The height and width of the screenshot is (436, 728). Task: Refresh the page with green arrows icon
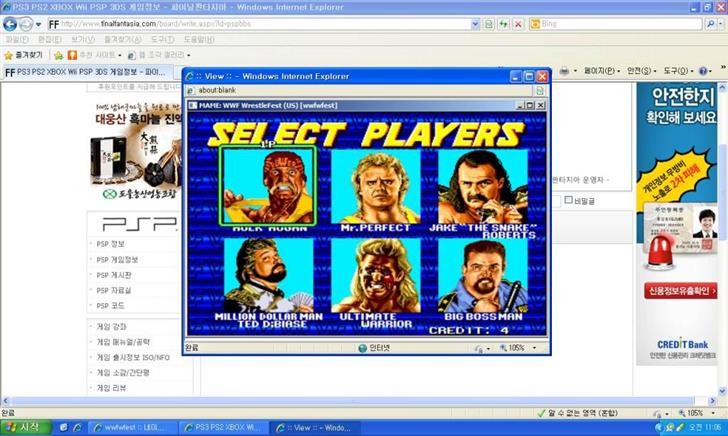504,24
